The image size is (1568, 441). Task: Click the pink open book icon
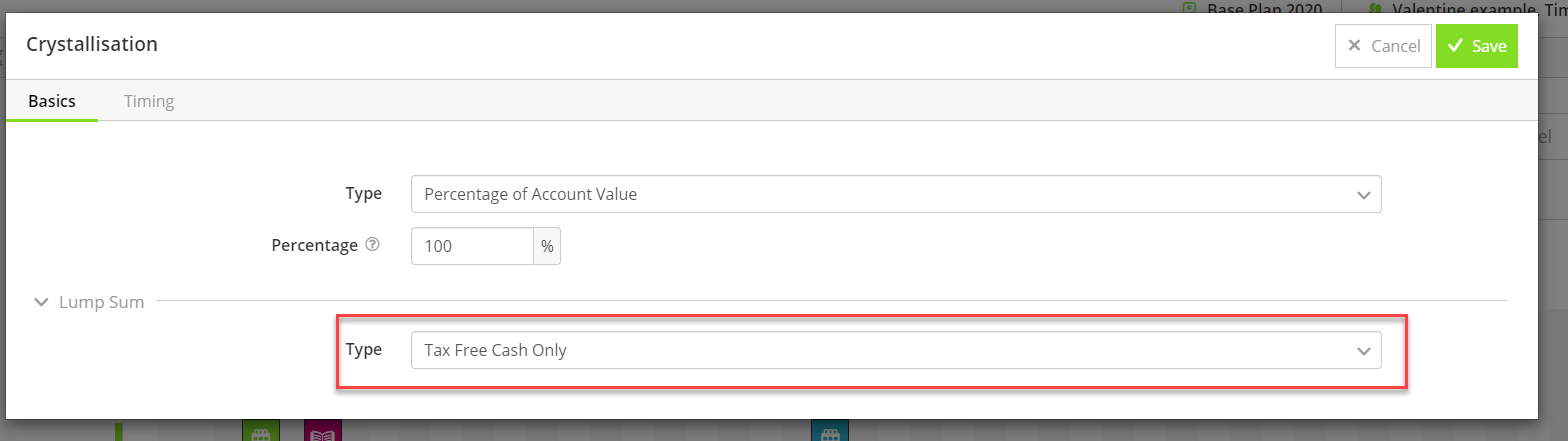322,431
